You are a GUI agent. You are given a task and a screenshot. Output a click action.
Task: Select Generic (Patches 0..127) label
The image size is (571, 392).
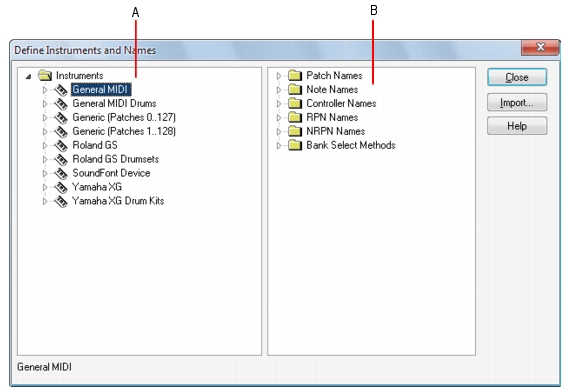pos(124,117)
